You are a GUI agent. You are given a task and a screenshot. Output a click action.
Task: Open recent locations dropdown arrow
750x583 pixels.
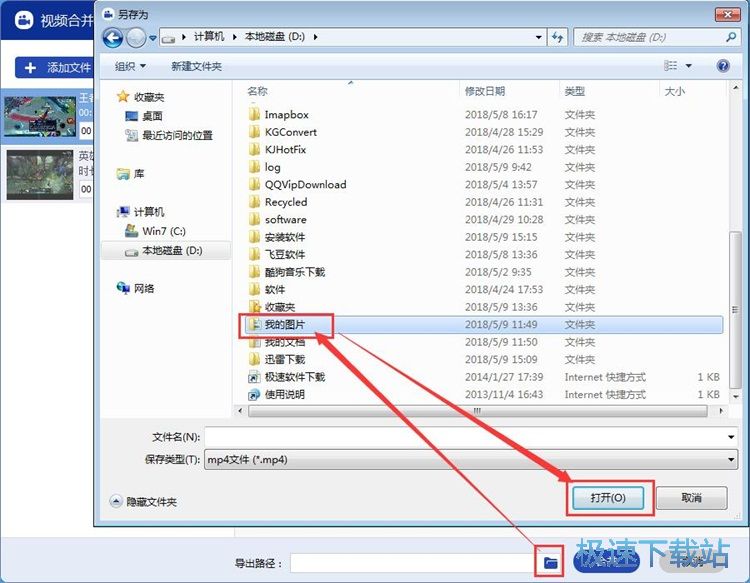point(153,38)
